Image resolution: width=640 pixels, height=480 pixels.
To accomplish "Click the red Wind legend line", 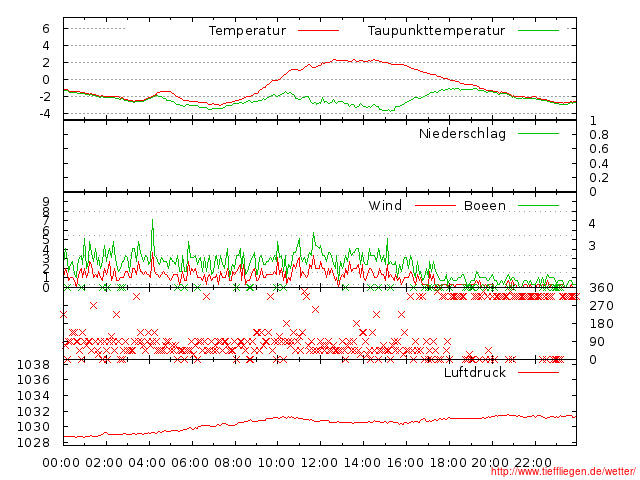I will (x=435, y=205).
